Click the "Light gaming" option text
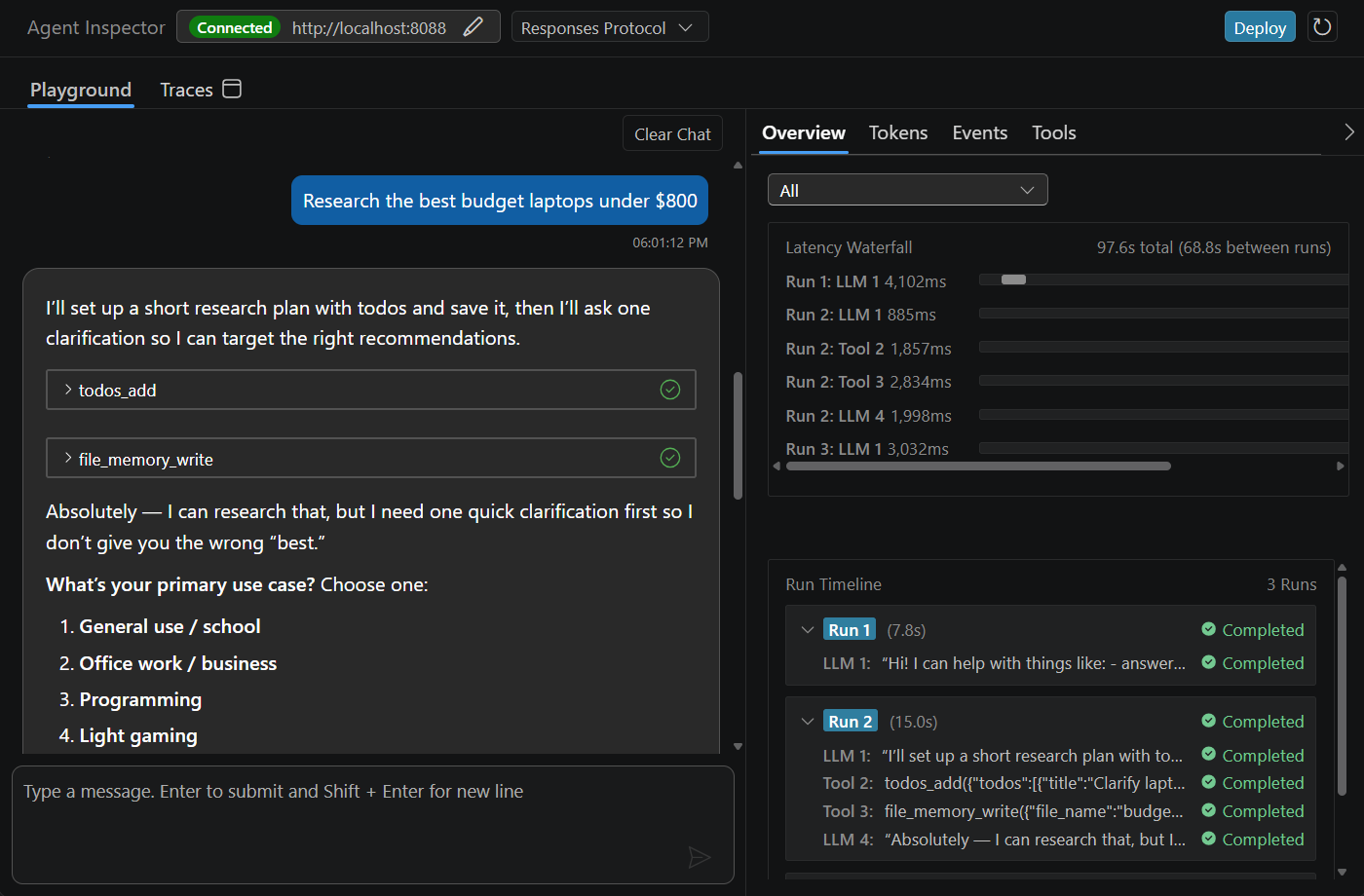 coord(138,736)
